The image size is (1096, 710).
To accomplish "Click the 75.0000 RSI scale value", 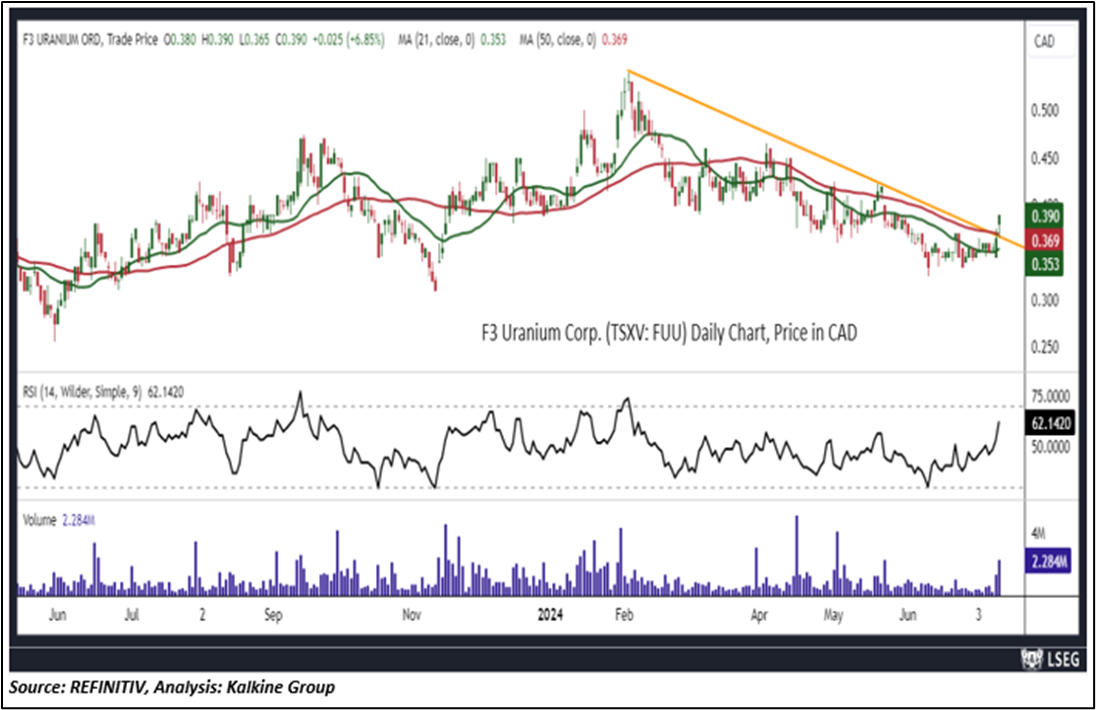I will pyautogui.click(x=1051, y=396).
